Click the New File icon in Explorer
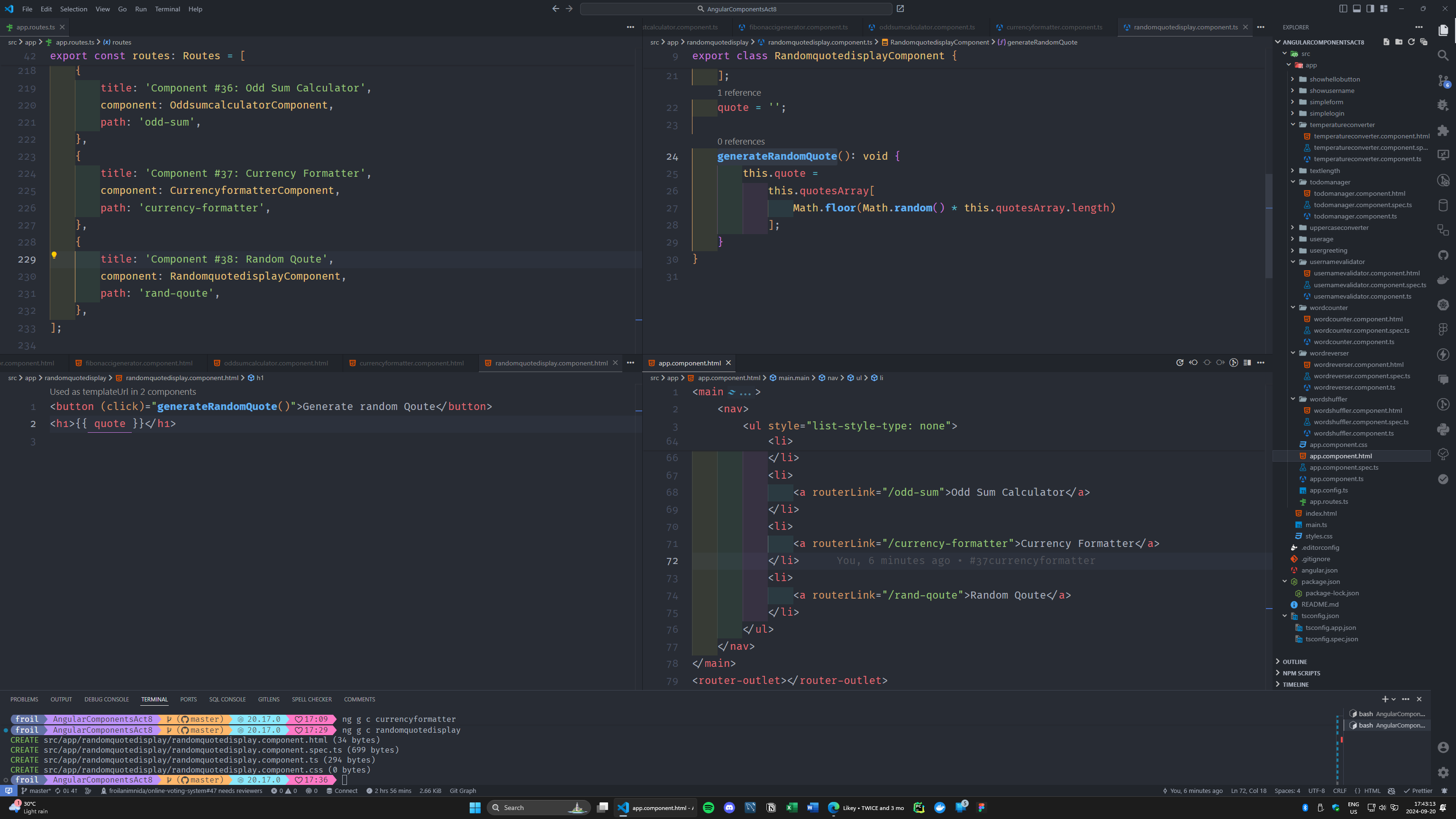 coord(1386,42)
